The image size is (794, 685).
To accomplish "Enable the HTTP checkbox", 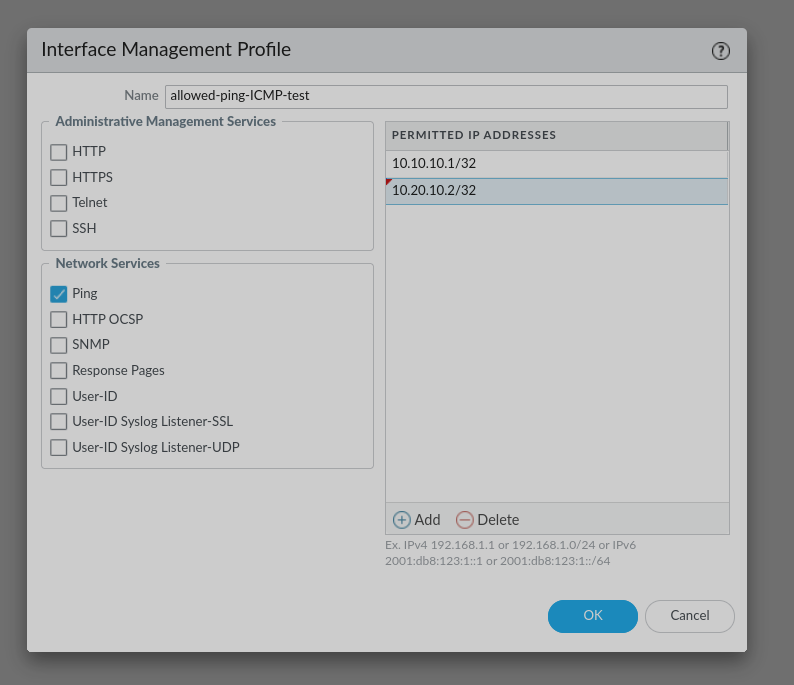I will point(59,152).
